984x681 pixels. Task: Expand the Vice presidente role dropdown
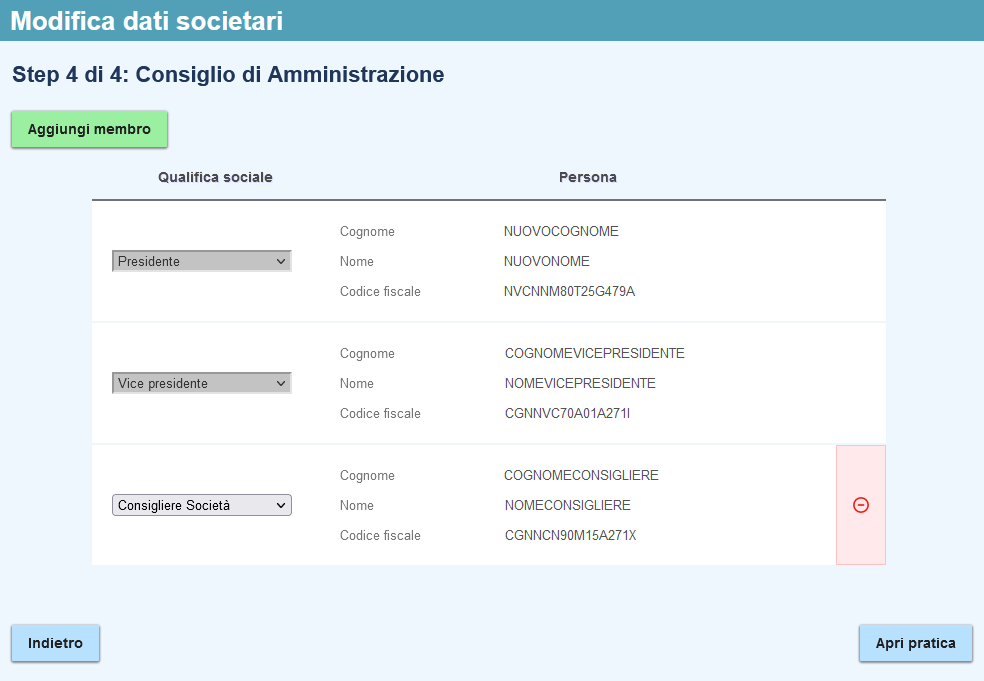[201, 383]
